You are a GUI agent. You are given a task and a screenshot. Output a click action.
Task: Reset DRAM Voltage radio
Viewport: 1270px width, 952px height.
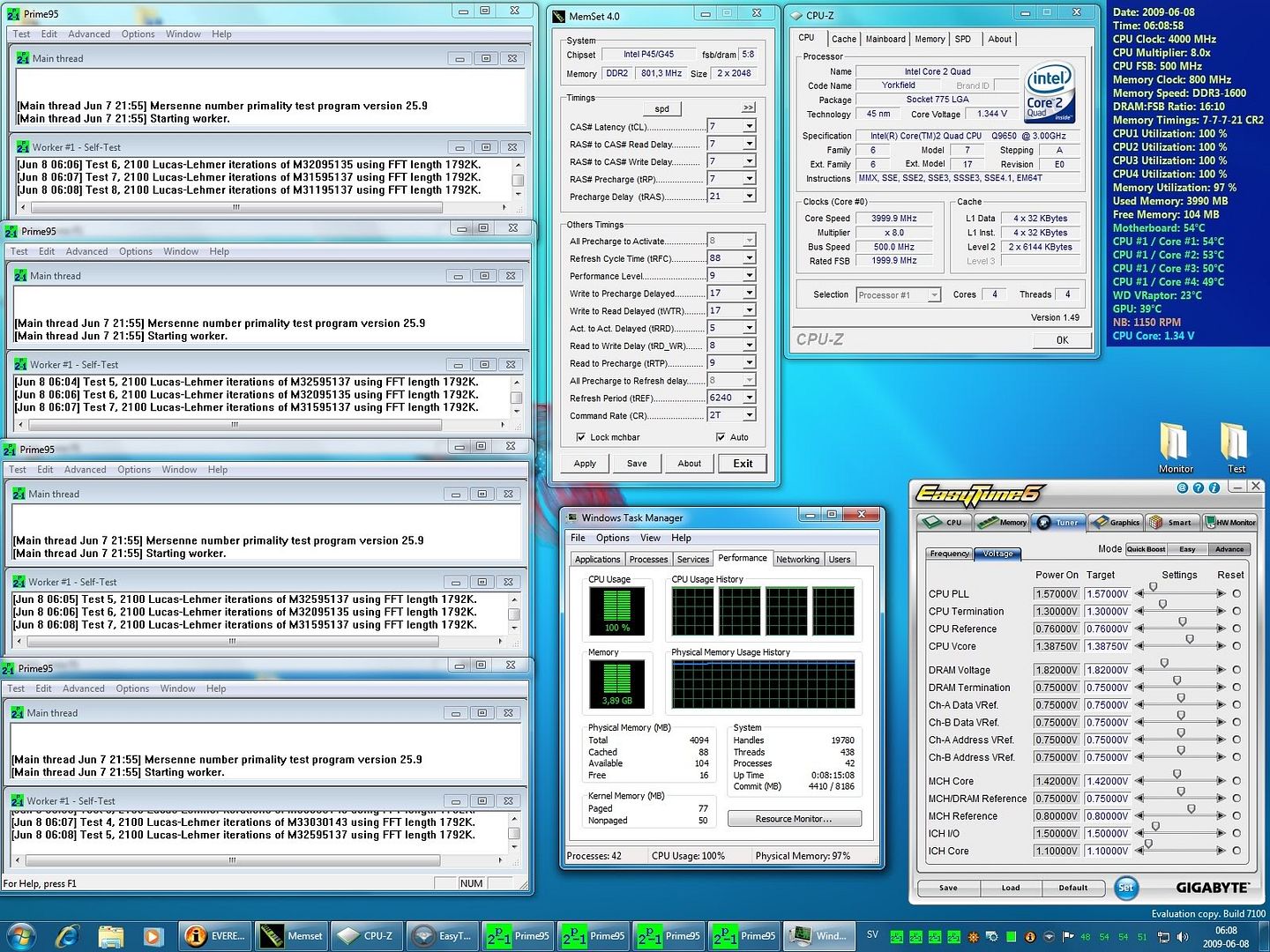[x=1236, y=670]
